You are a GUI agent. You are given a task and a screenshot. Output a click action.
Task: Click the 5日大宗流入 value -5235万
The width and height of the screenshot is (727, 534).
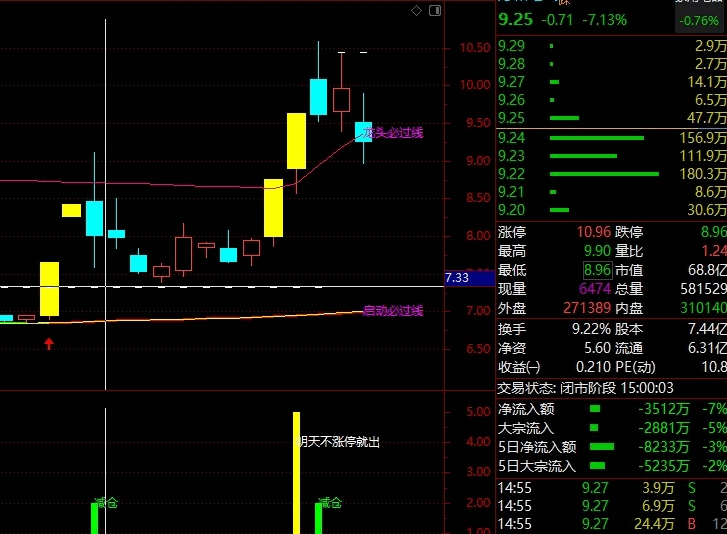click(663, 466)
